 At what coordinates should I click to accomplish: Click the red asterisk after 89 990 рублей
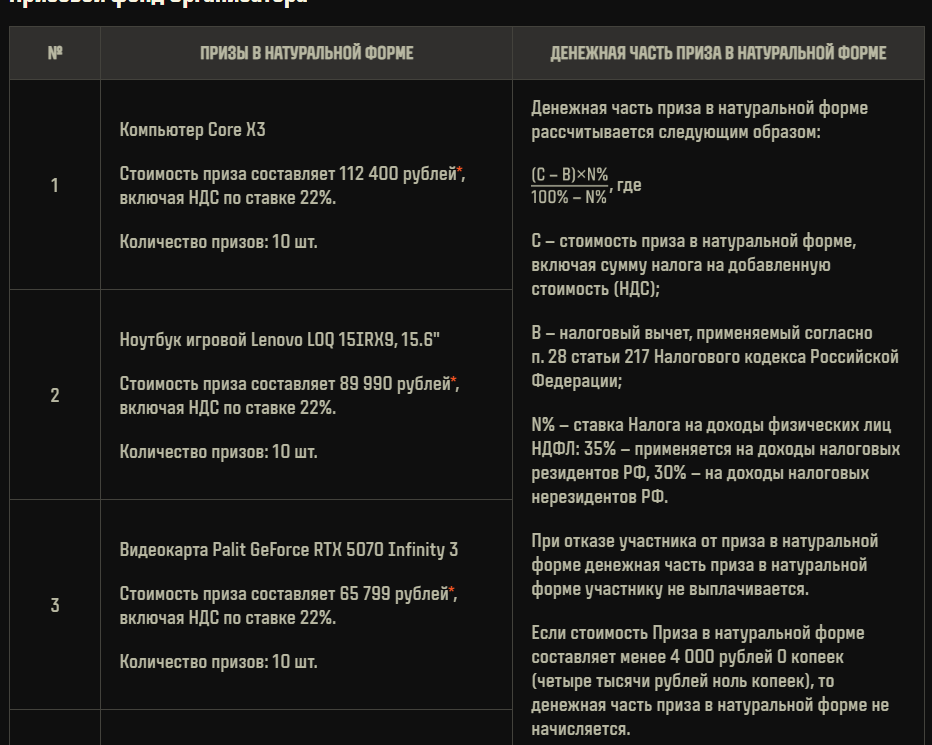[x=454, y=382]
